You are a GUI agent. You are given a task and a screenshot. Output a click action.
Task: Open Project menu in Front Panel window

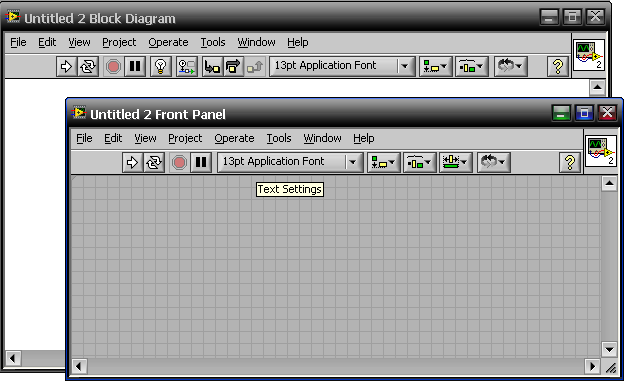pos(185,138)
